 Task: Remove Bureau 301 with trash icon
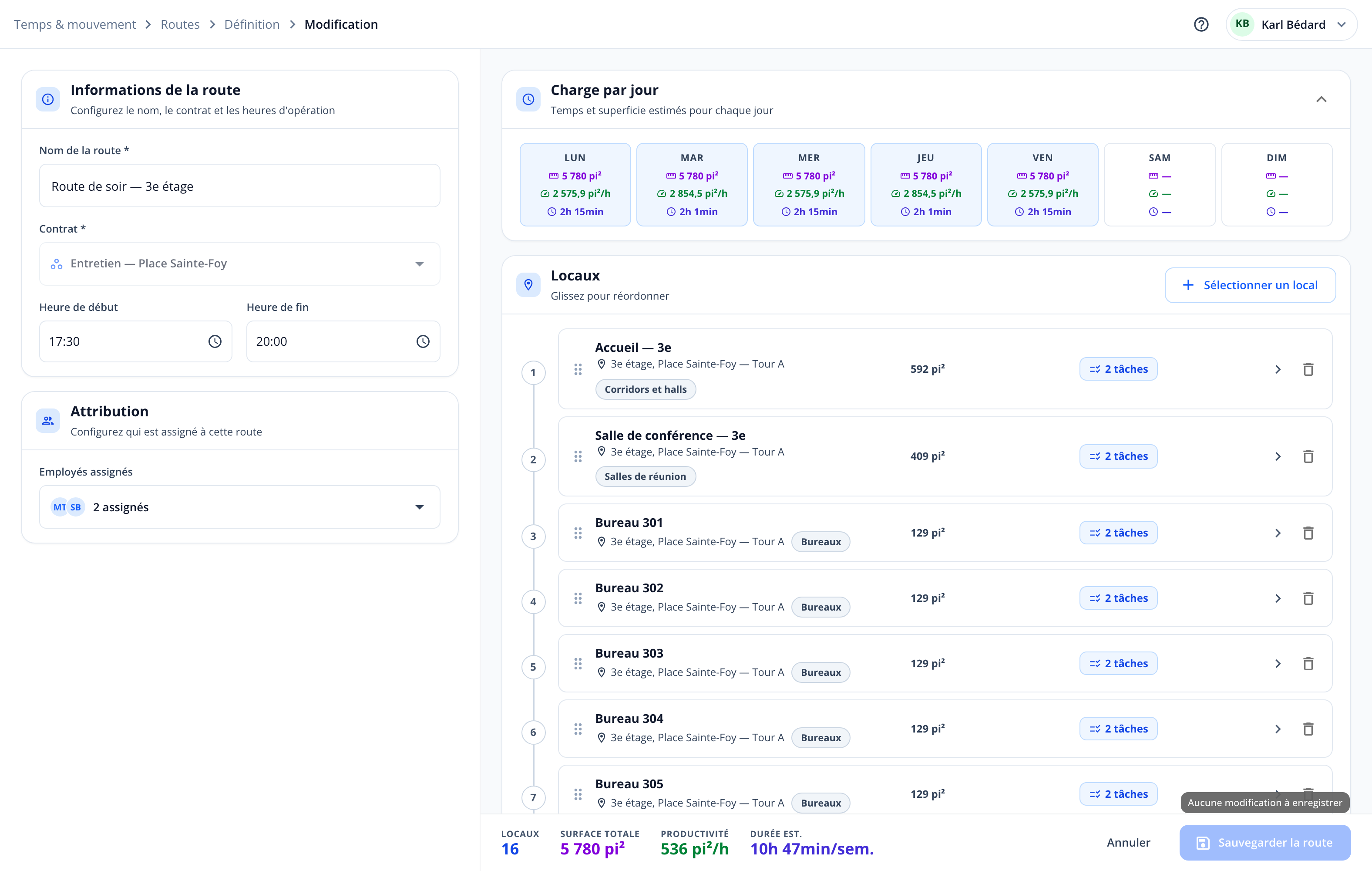point(1308,533)
